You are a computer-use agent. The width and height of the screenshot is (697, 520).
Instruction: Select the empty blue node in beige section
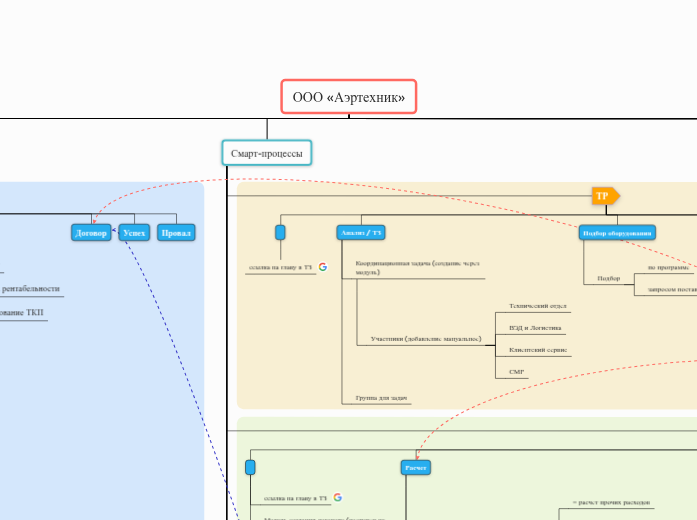point(280,232)
